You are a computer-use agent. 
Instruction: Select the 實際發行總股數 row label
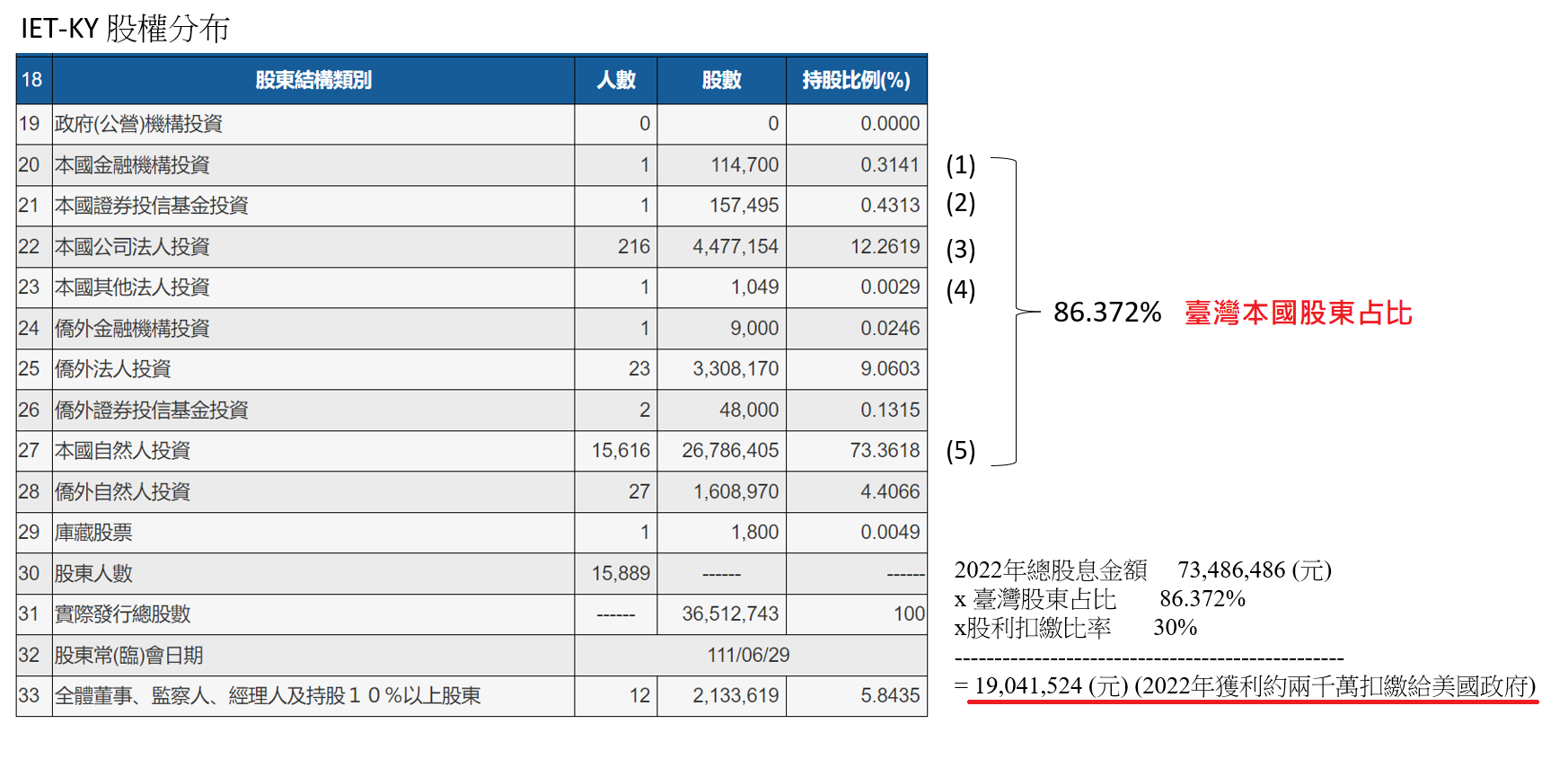[122, 614]
